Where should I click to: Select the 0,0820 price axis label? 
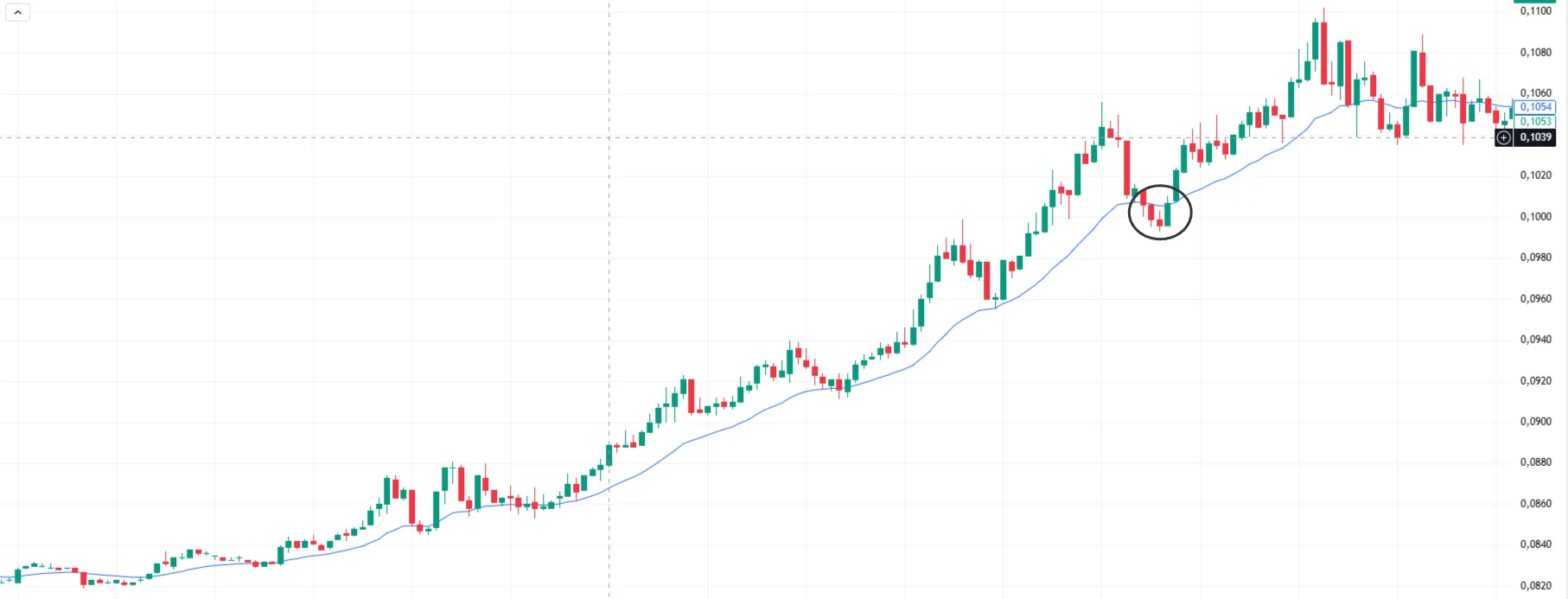pos(1535,586)
